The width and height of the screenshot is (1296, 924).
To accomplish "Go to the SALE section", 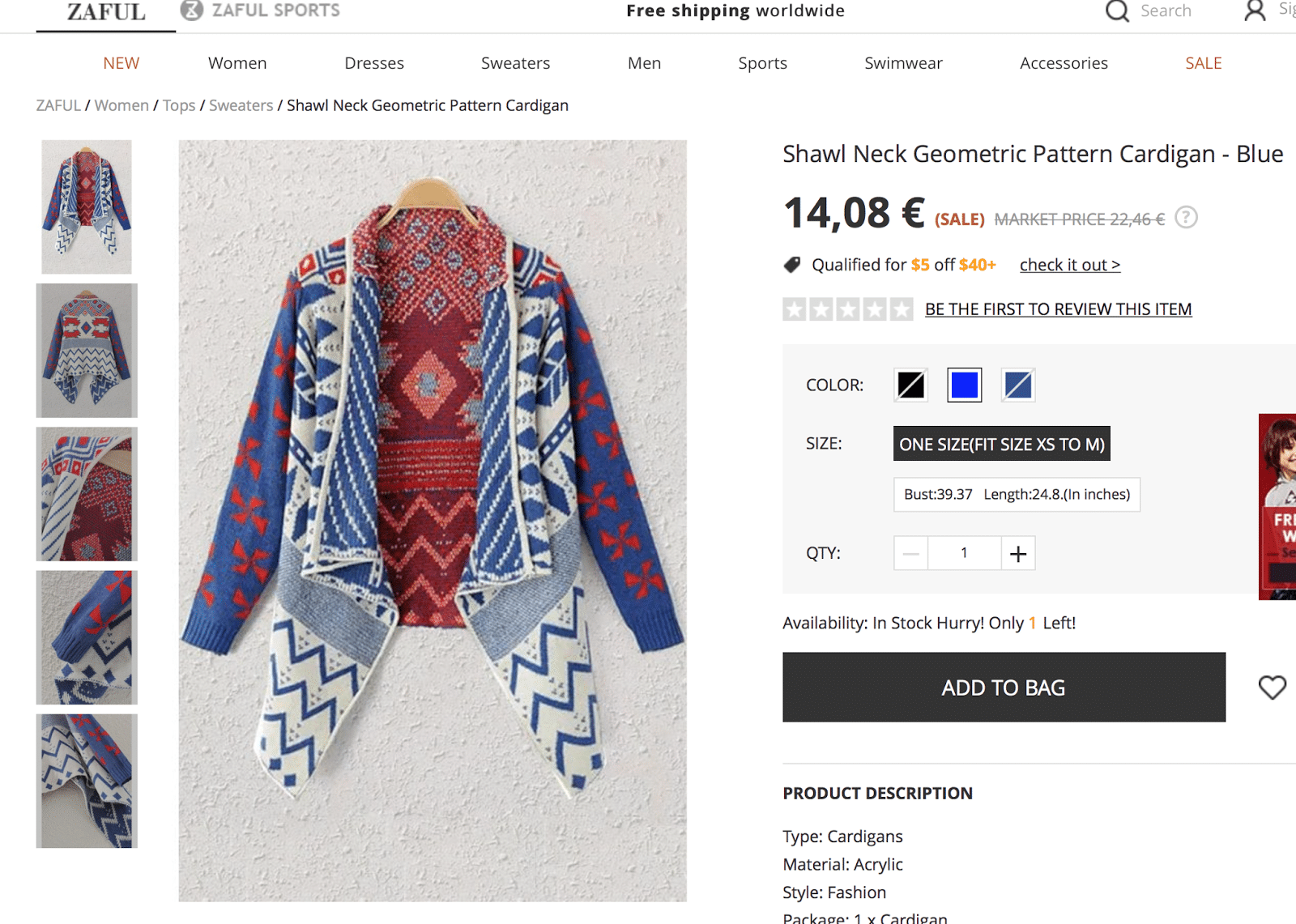I will 1203,63.
